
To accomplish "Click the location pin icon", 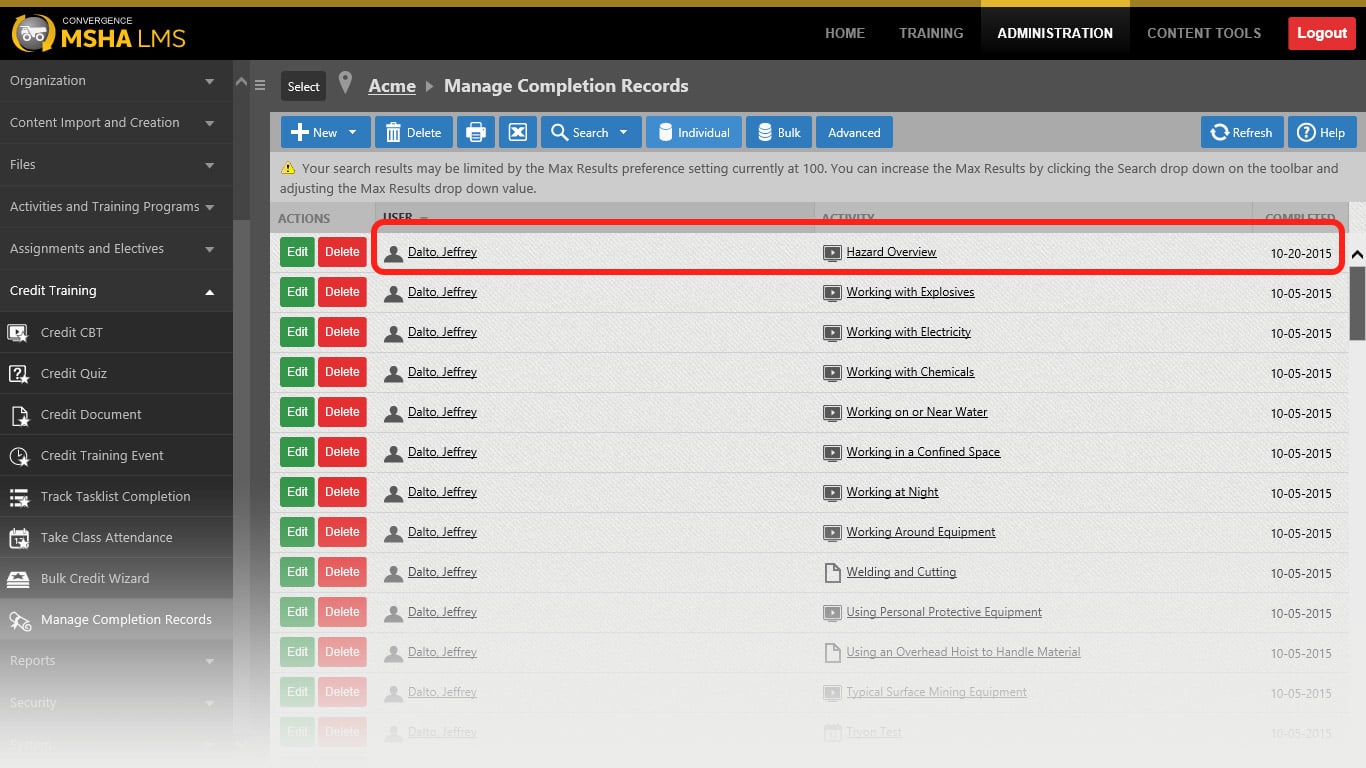I will click(345, 84).
